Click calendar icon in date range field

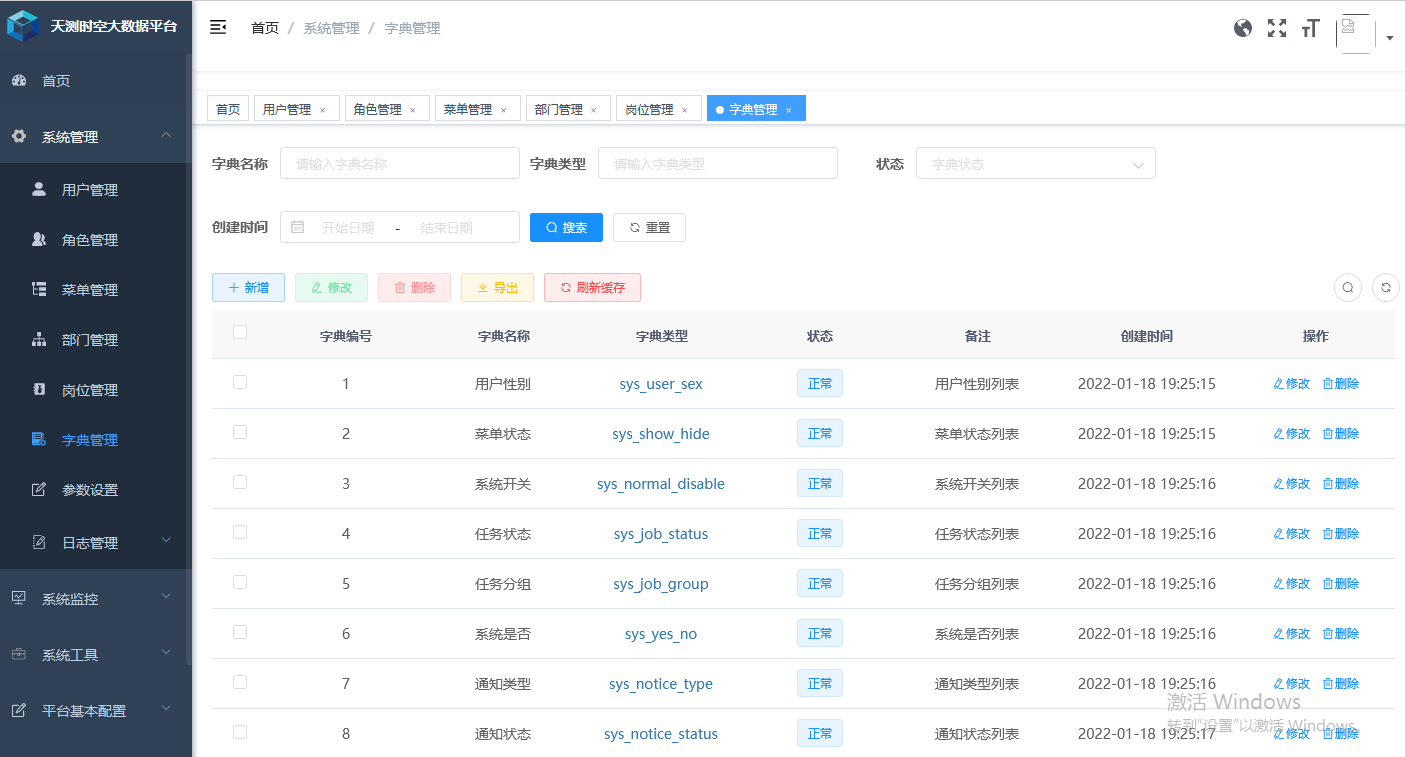click(297, 228)
